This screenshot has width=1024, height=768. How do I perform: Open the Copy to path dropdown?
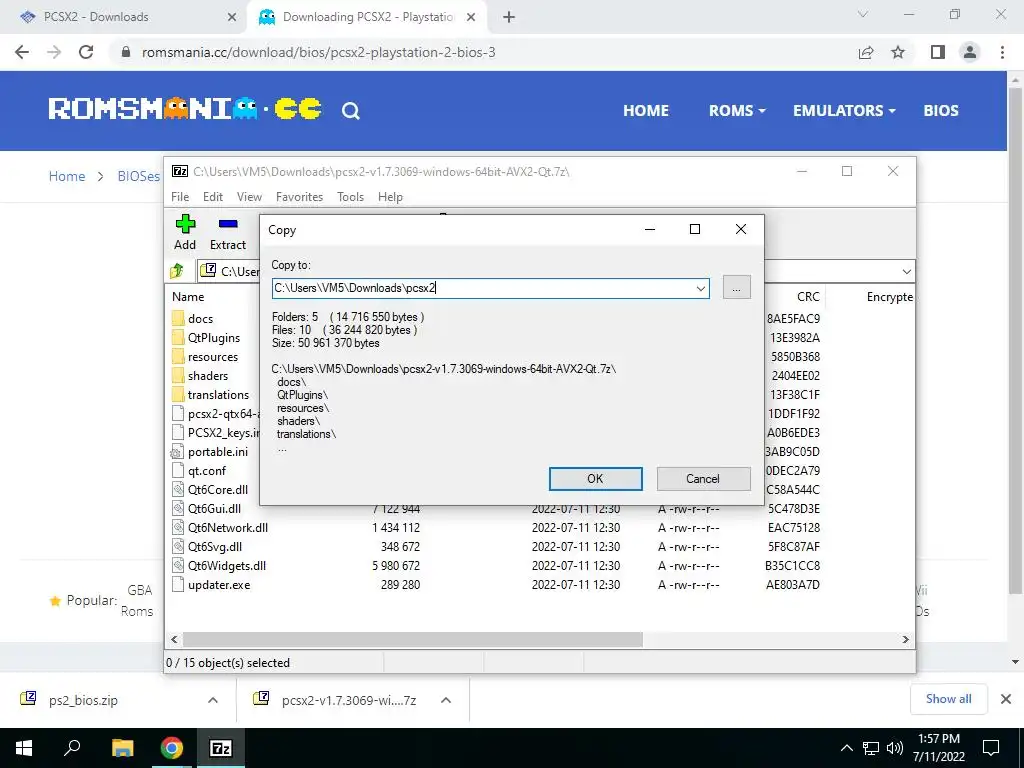(701, 288)
